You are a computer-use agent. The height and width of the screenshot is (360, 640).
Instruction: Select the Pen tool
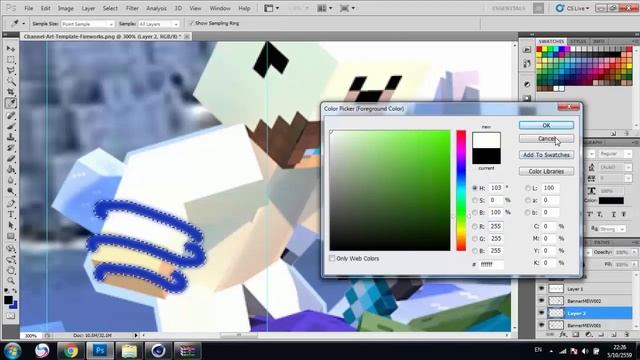(11, 203)
